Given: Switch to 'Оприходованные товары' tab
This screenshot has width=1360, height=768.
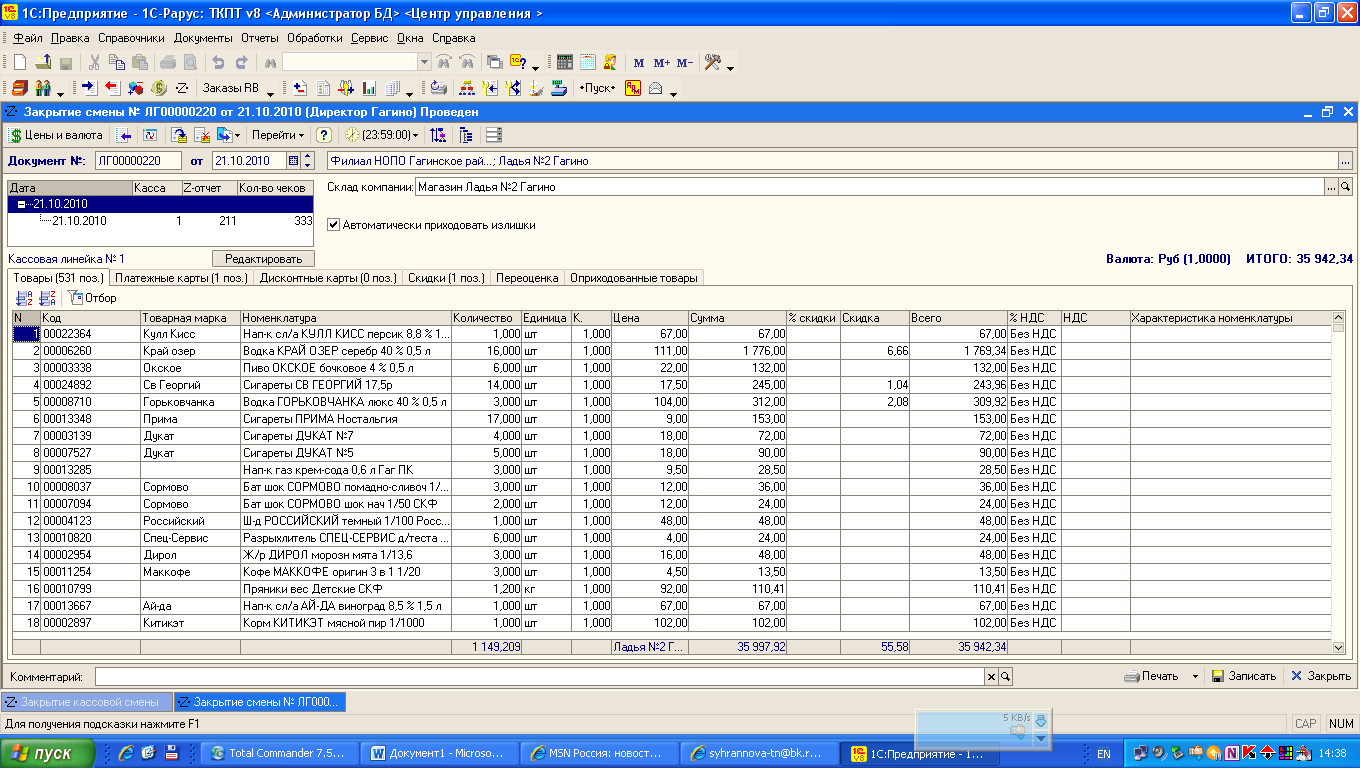Looking at the screenshot, I should coord(634,277).
